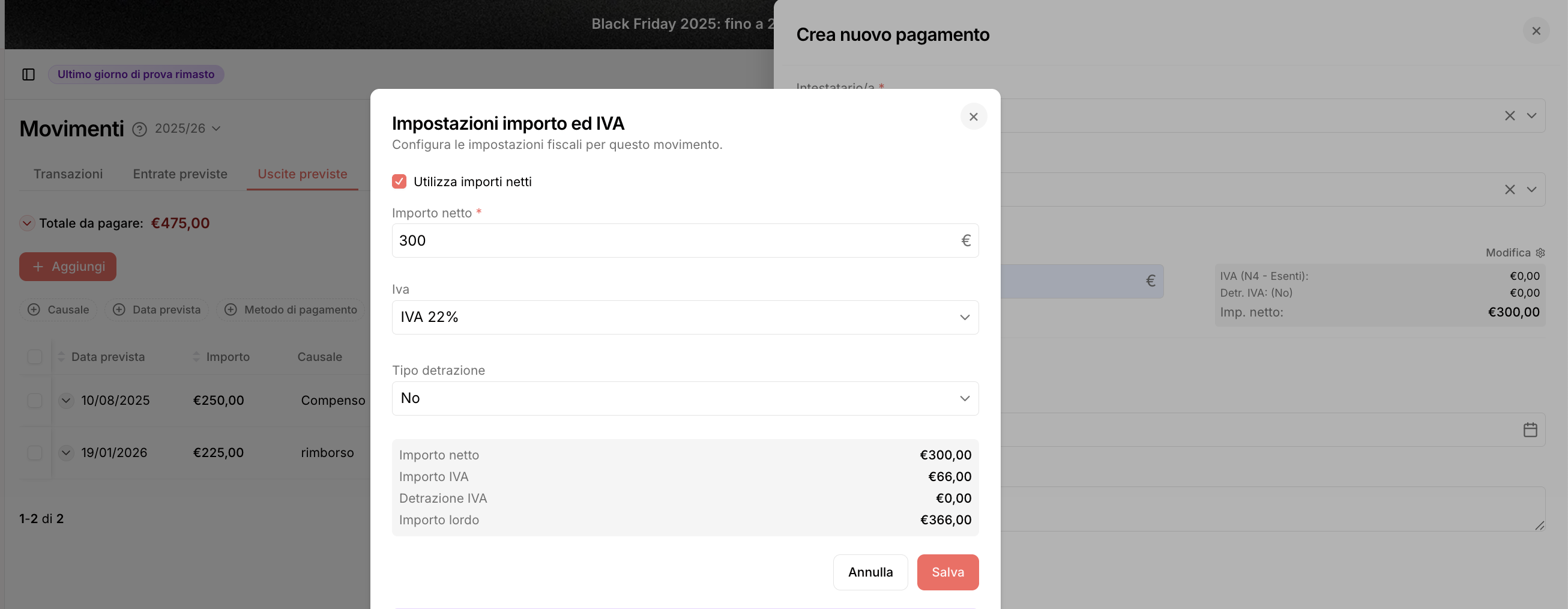This screenshot has height=609, width=1568.
Task: Open the Iva dropdown showing IVA 22%
Action: click(x=685, y=317)
